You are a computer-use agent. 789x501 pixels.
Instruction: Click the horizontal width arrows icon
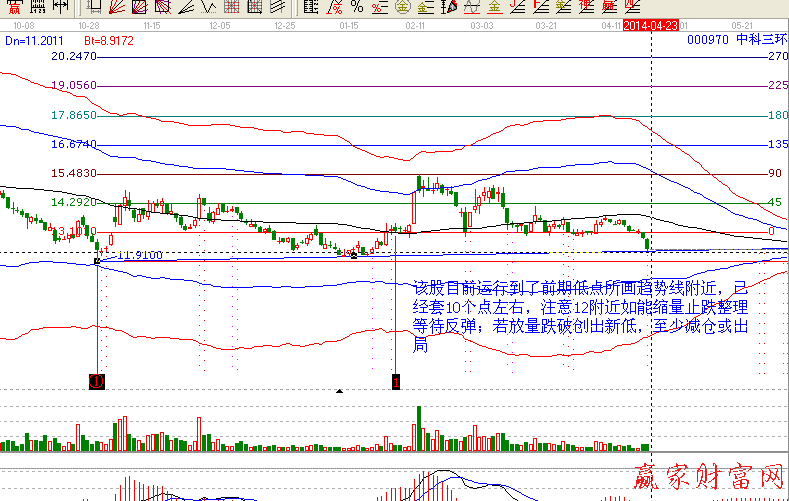point(61,7)
